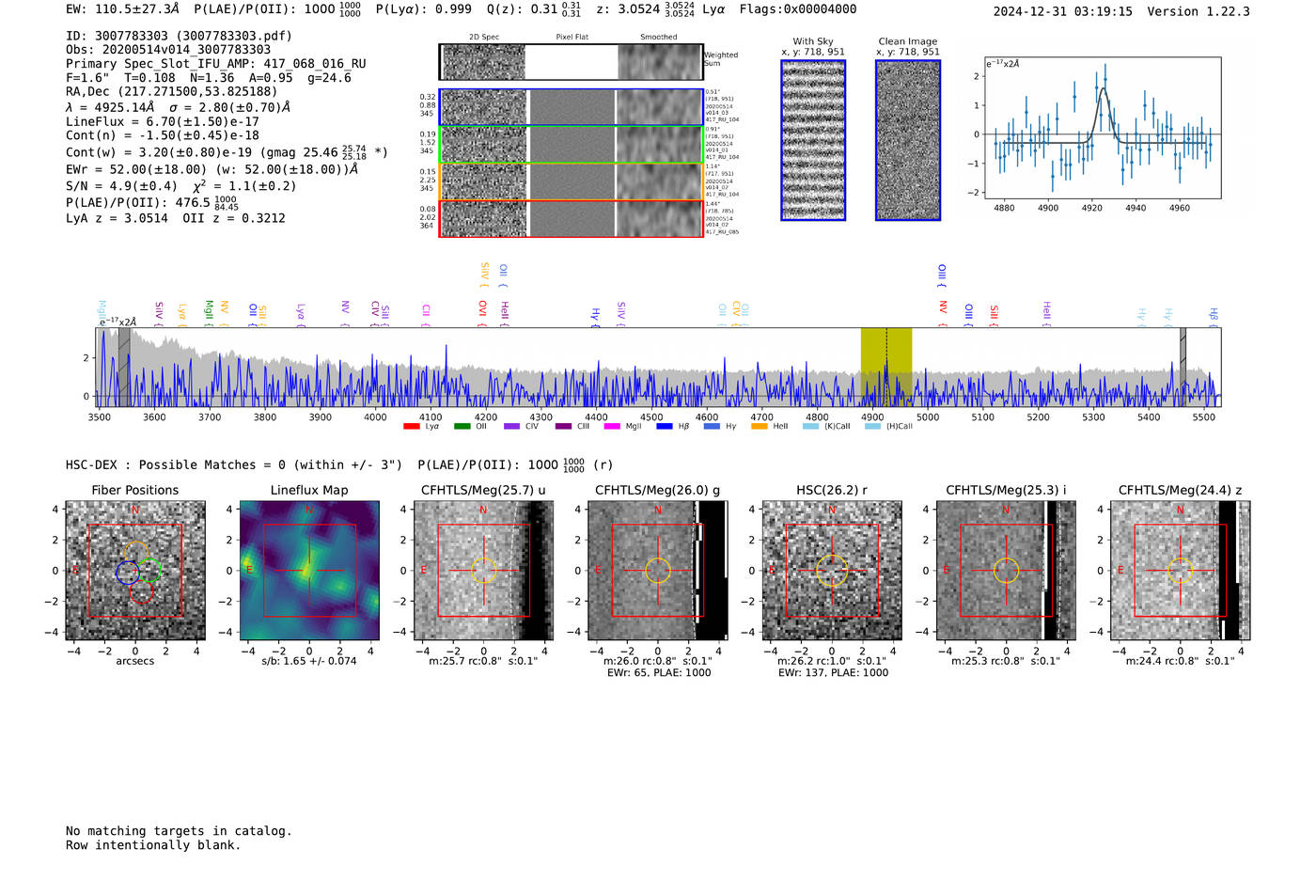Click the 'EW: 110.5±27.3Å' header value
Image resolution: width=1316 pixels, height=896 pixels.
coord(122,9)
